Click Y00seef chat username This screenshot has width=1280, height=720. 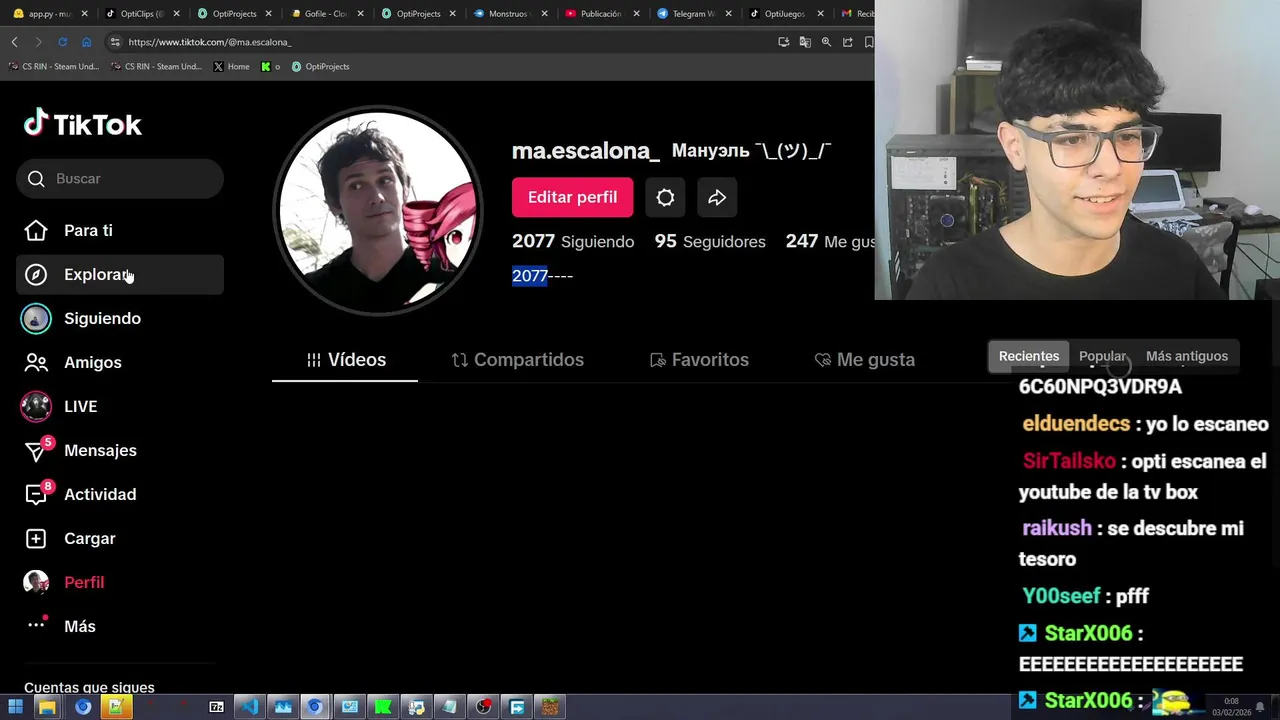pyautogui.click(x=1061, y=596)
